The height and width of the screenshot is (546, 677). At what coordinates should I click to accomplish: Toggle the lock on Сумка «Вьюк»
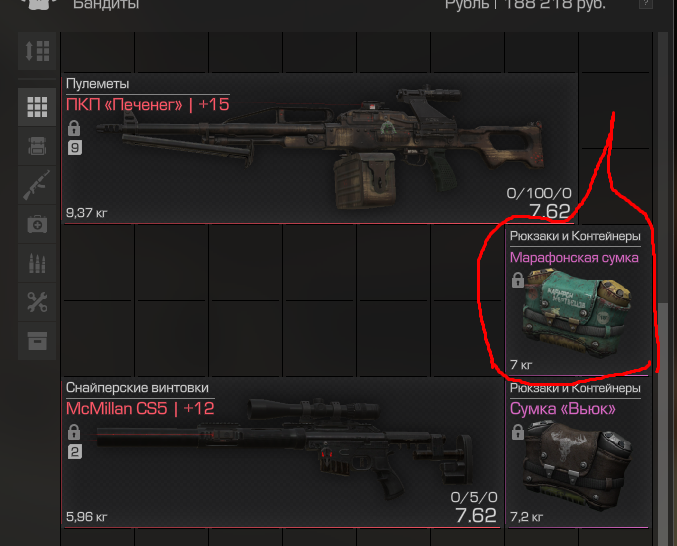[x=518, y=432]
